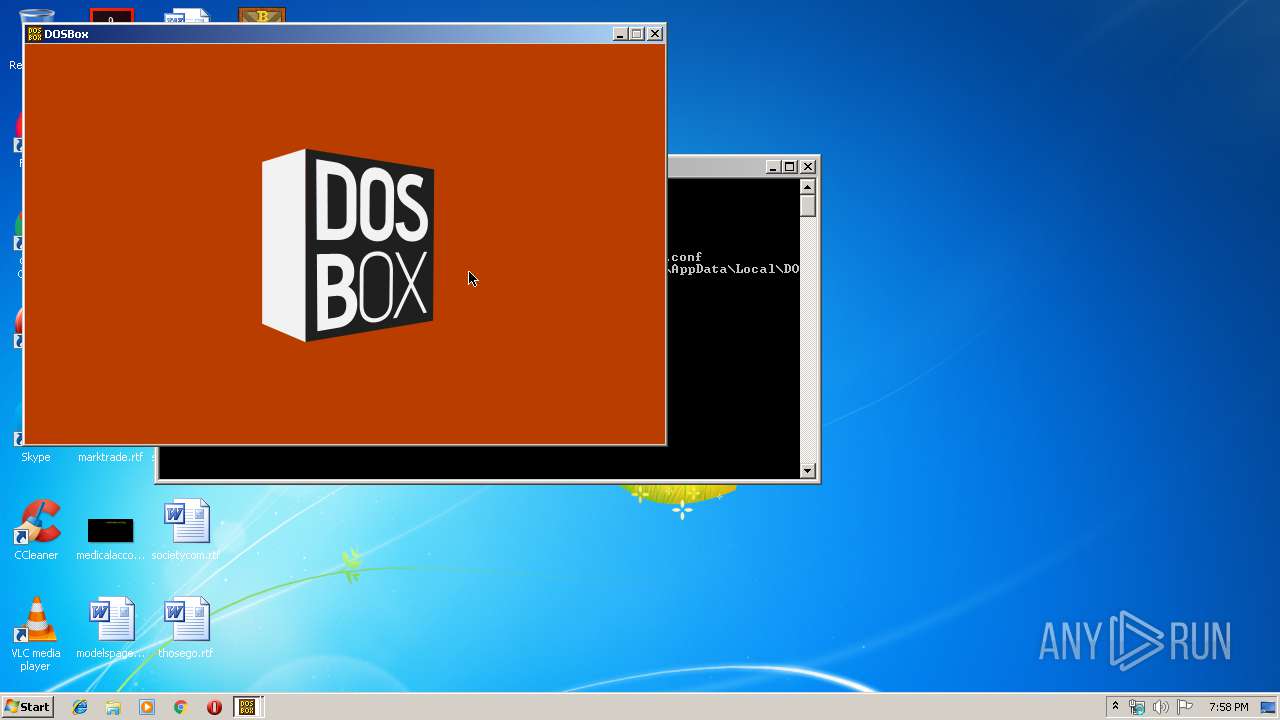Click console scrollbar up arrow
This screenshot has width=1280, height=720.
click(x=808, y=187)
